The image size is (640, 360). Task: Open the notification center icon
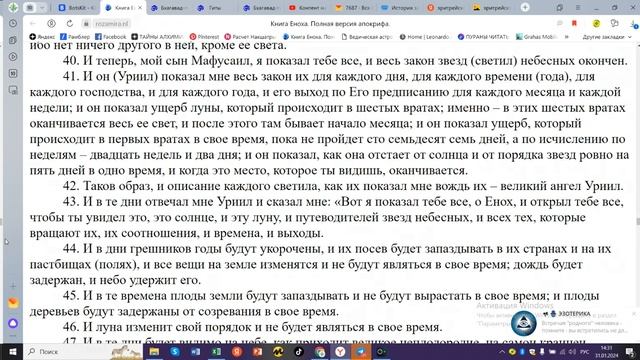click(x=630, y=351)
